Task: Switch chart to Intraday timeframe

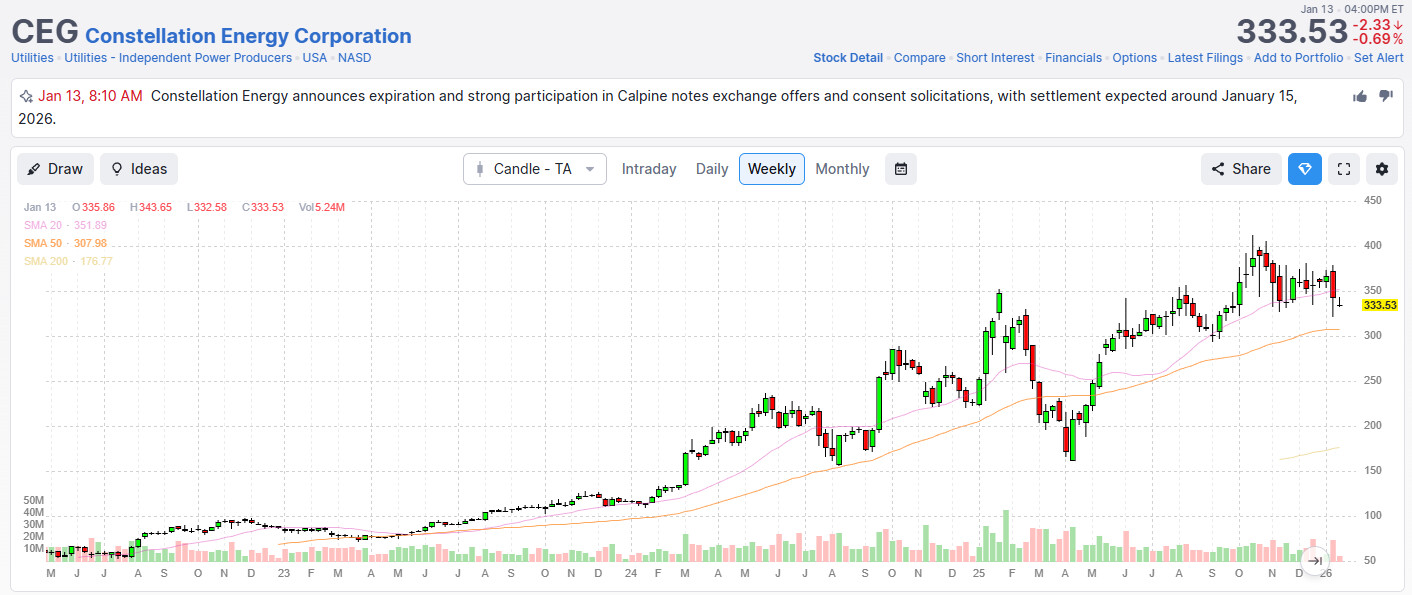Action: 649,169
